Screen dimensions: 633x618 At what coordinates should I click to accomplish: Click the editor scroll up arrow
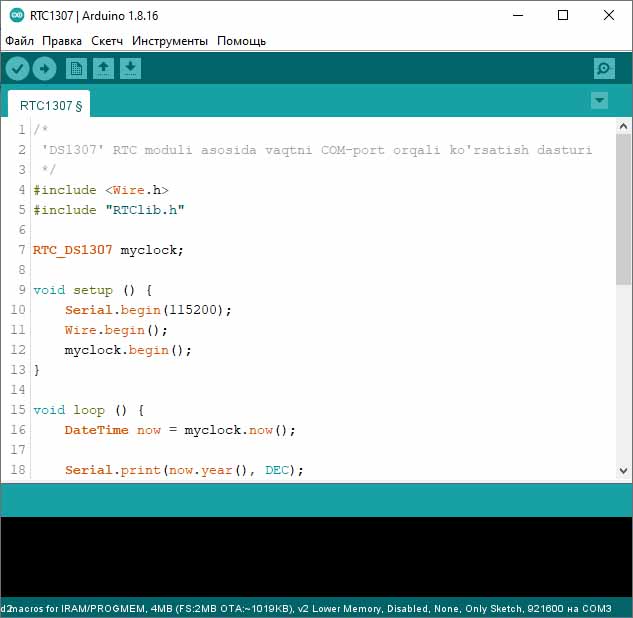click(x=623, y=127)
